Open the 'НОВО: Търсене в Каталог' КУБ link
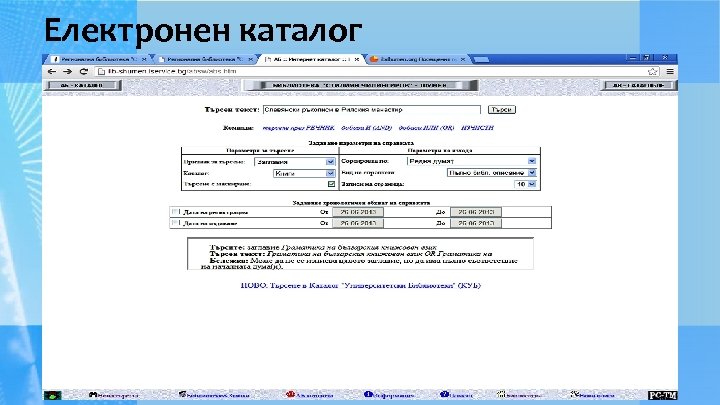 pyautogui.click(x=360, y=285)
